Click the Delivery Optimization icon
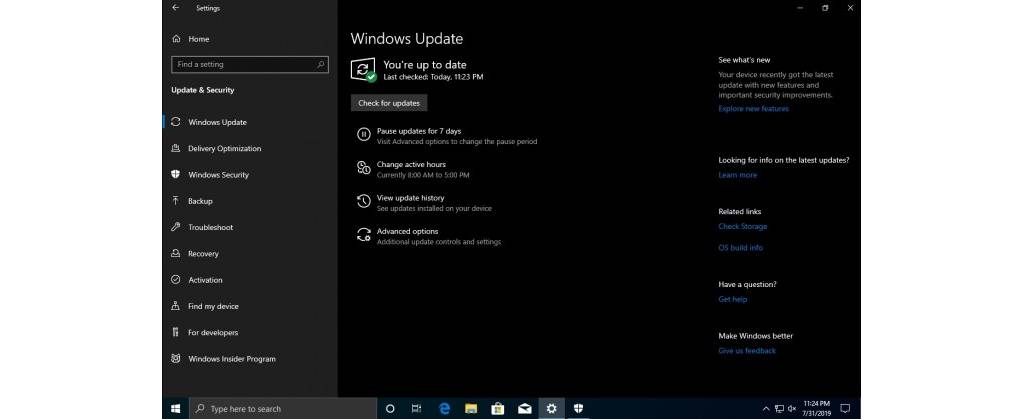This screenshot has width=1024, height=419. click(176, 148)
